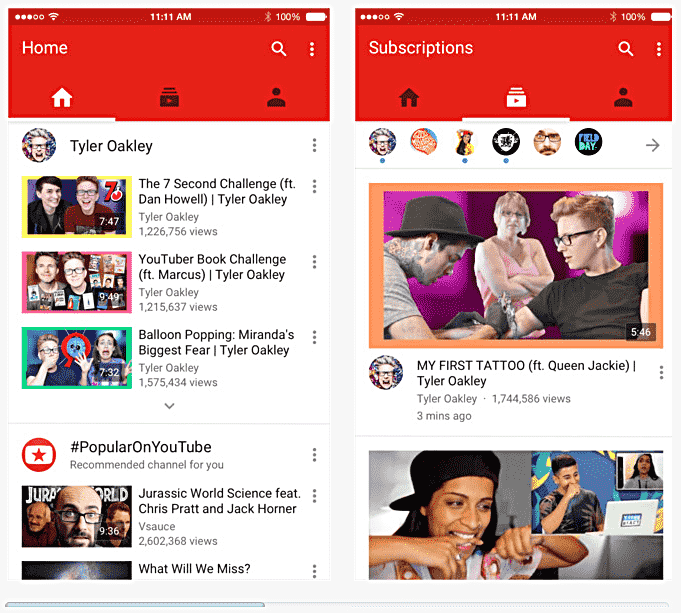Open Tyler Oakley channel name in header
The image size is (681, 613).
[111, 146]
